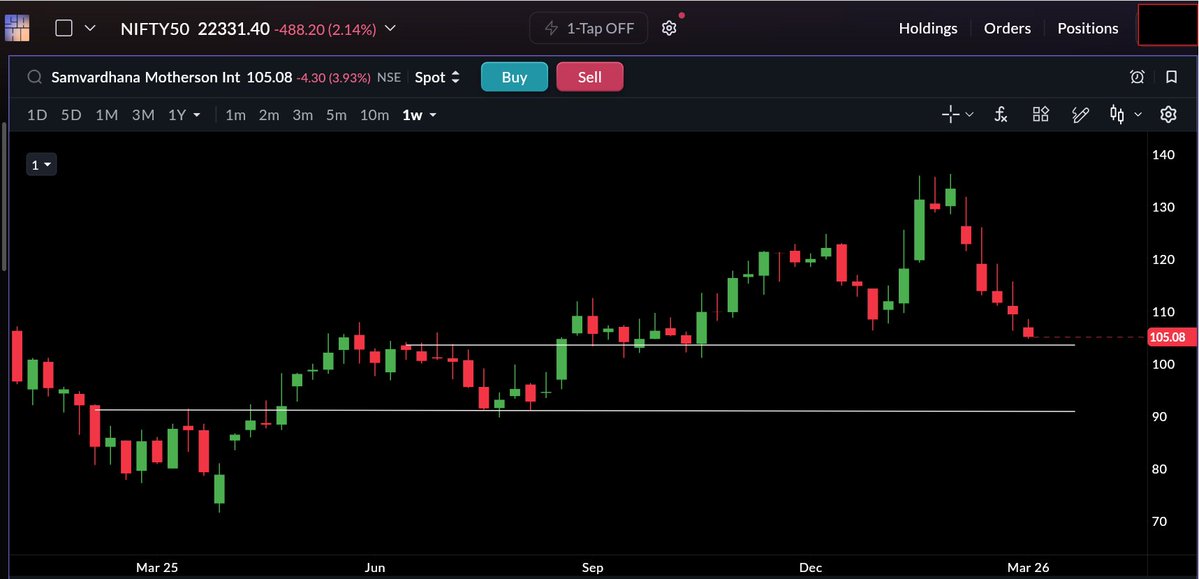The width and height of the screenshot is (1199, 579).
Task: Switch to 2m interval
Action: 269,115
